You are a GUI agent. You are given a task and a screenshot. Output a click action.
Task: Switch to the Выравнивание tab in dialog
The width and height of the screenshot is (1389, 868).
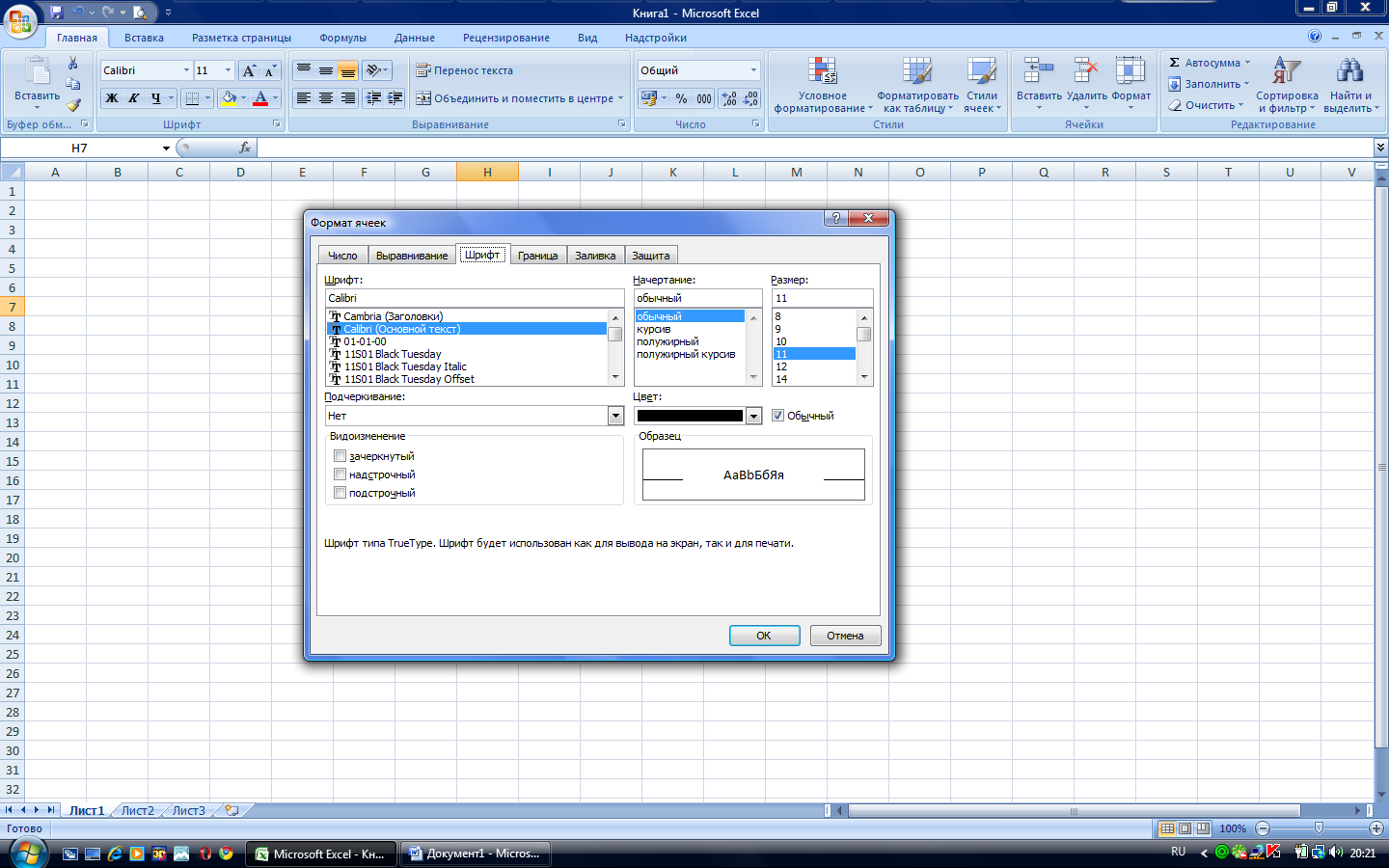[412, 256]
